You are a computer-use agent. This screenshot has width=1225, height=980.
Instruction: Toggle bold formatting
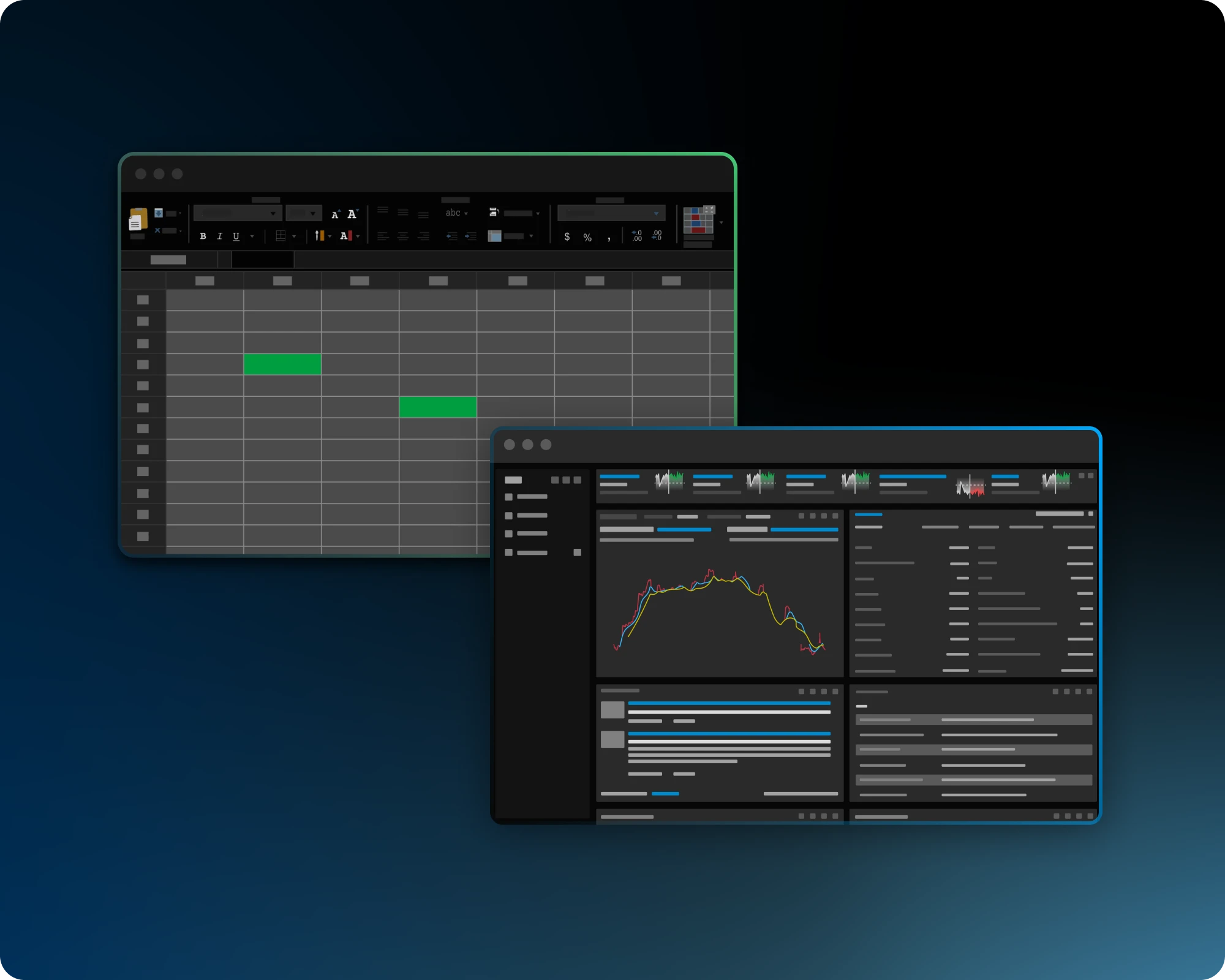coord(203,236)
